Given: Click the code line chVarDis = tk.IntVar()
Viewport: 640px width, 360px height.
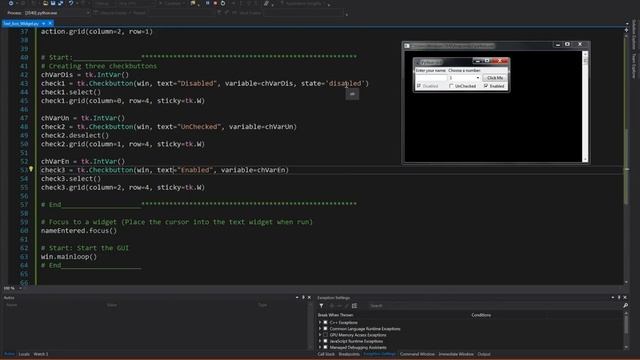Looking at the screenshot, I should click(x=84, y=75).
